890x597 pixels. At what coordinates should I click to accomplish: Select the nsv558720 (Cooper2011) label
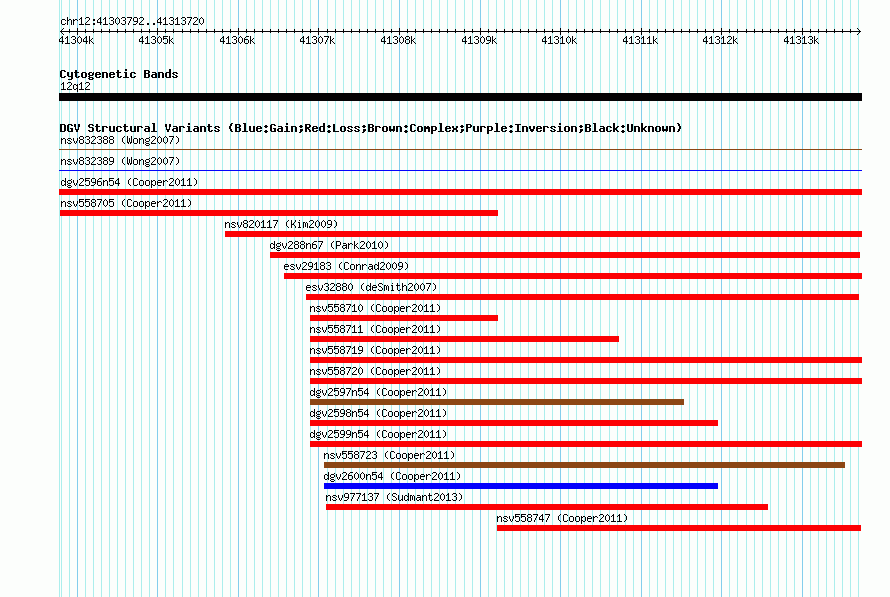click(x=375, y=371)
